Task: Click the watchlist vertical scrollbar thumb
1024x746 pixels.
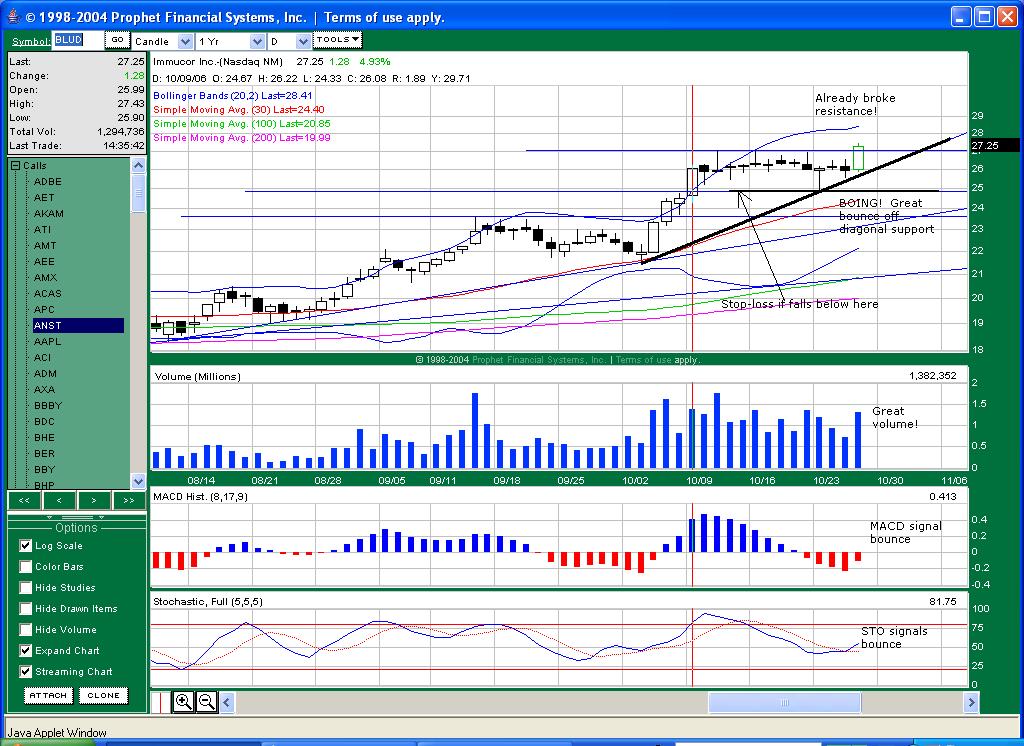Action: point(138,193)
